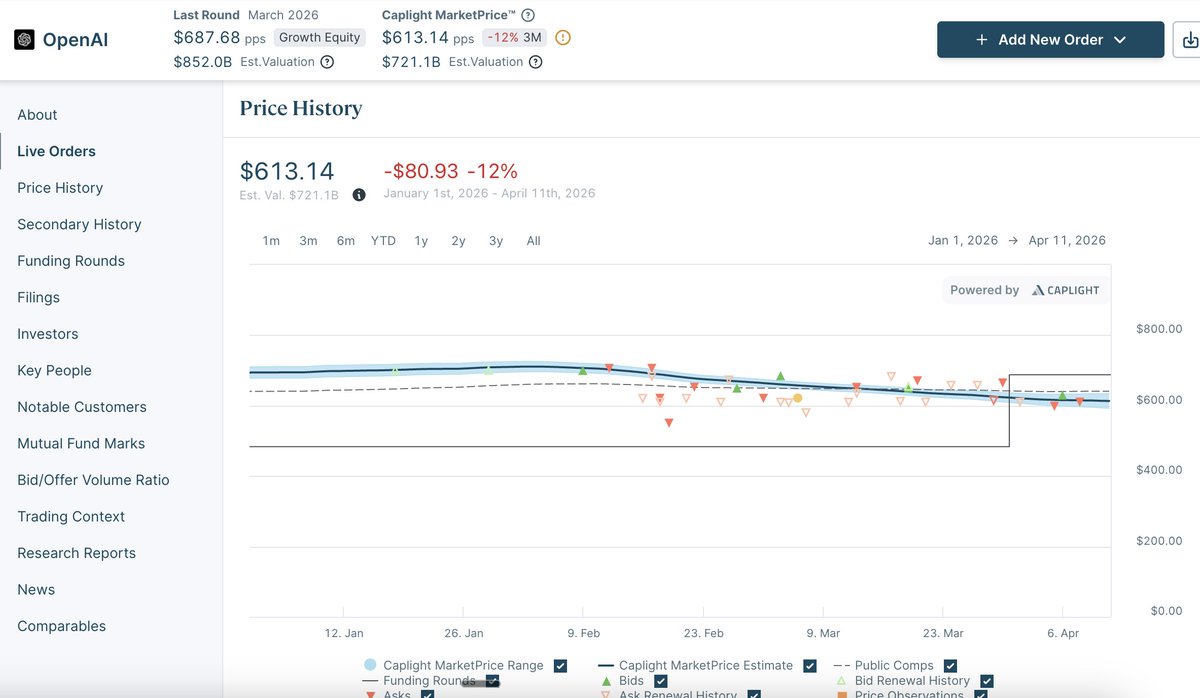Screen dimensions: 1200x698
Task: Click the info icon beside Est. Val. $721.1B
Action: click(x=359, y=195)
